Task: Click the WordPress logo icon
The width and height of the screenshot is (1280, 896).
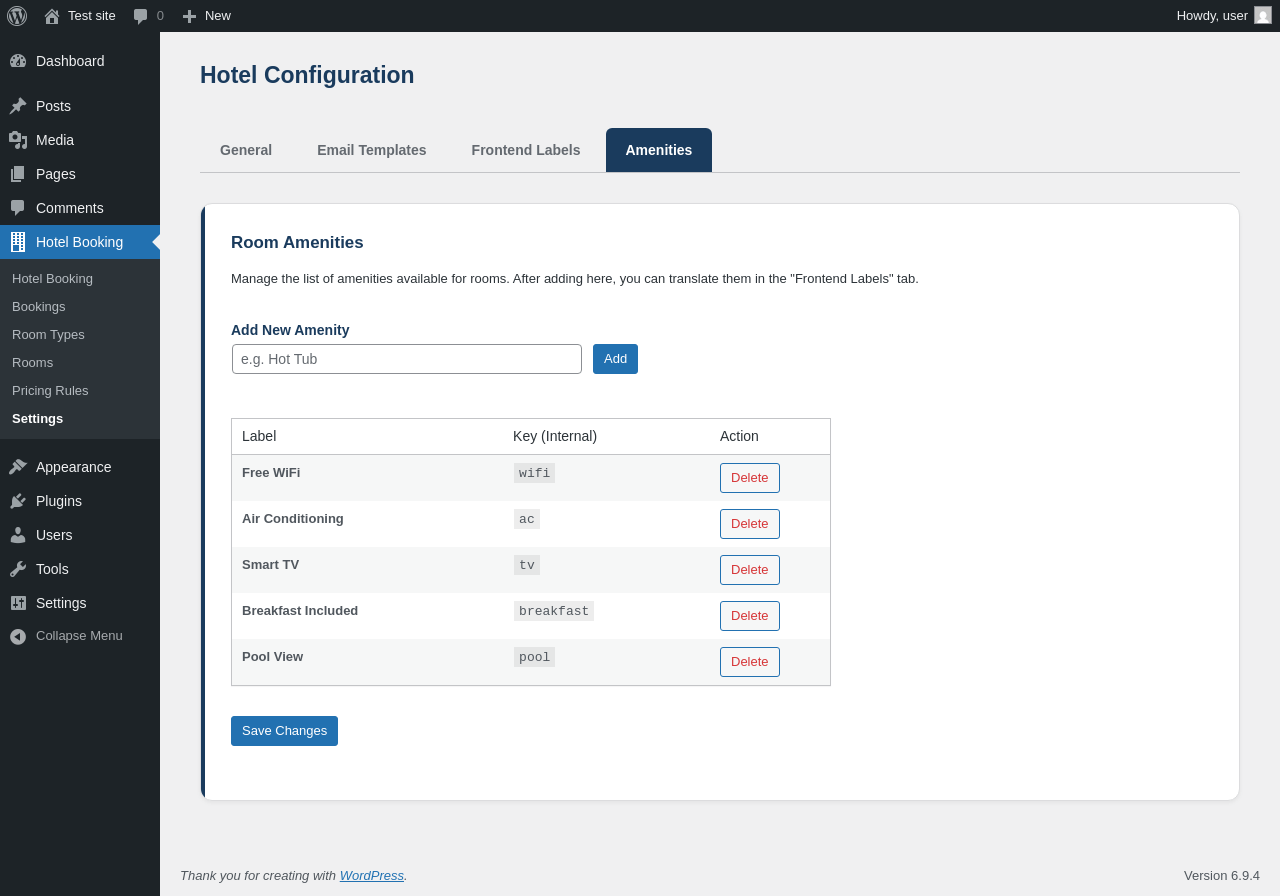Action: coord(17,16)
